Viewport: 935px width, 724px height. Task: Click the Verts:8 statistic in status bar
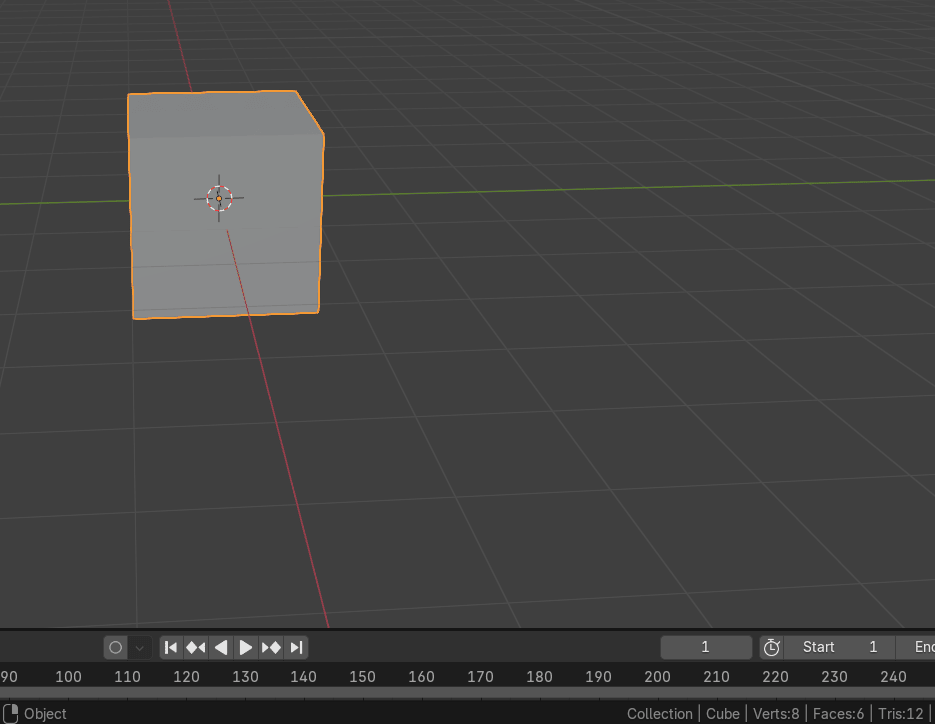(x=776, y=713)
